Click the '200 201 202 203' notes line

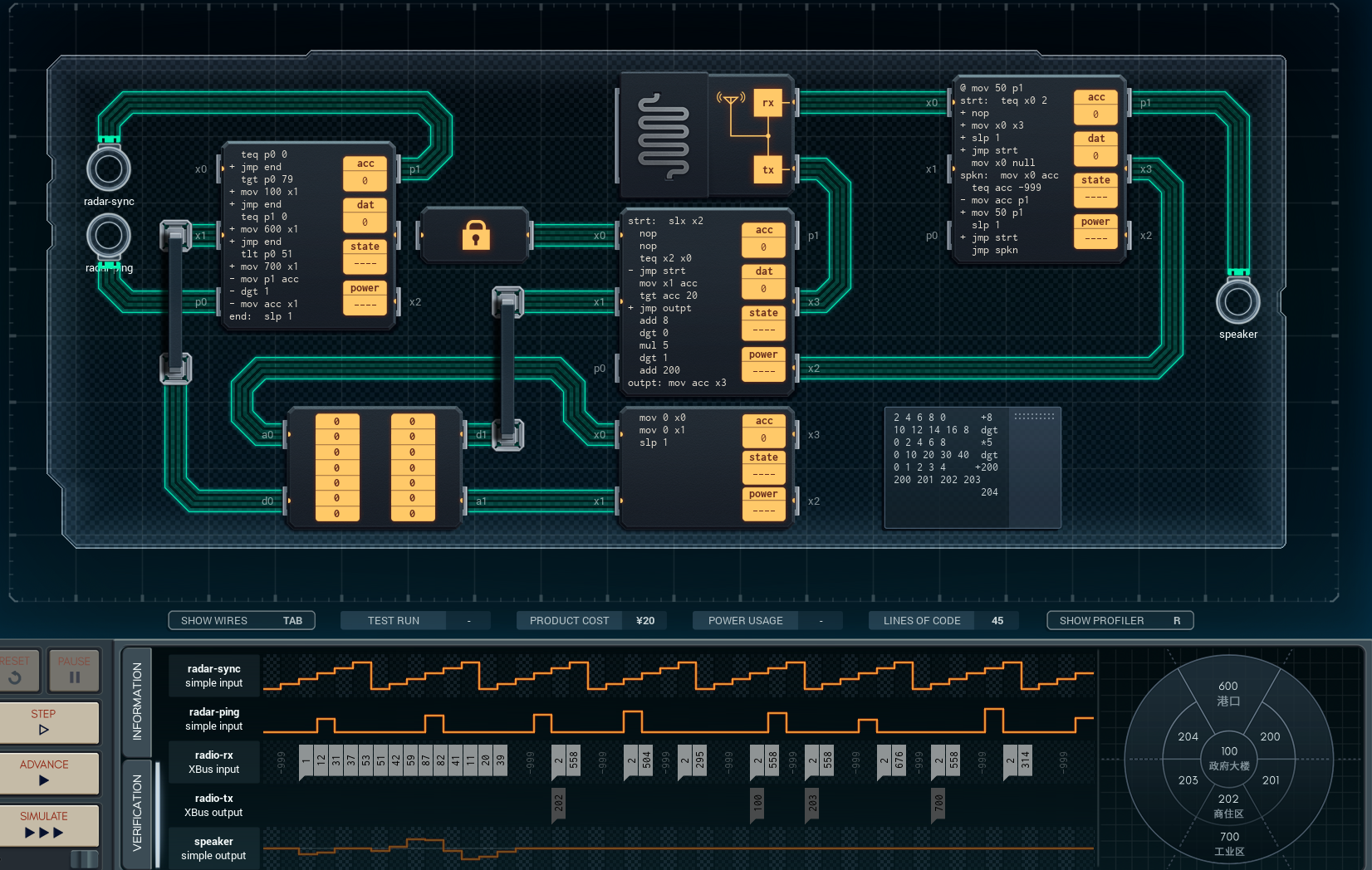(937, 480)
